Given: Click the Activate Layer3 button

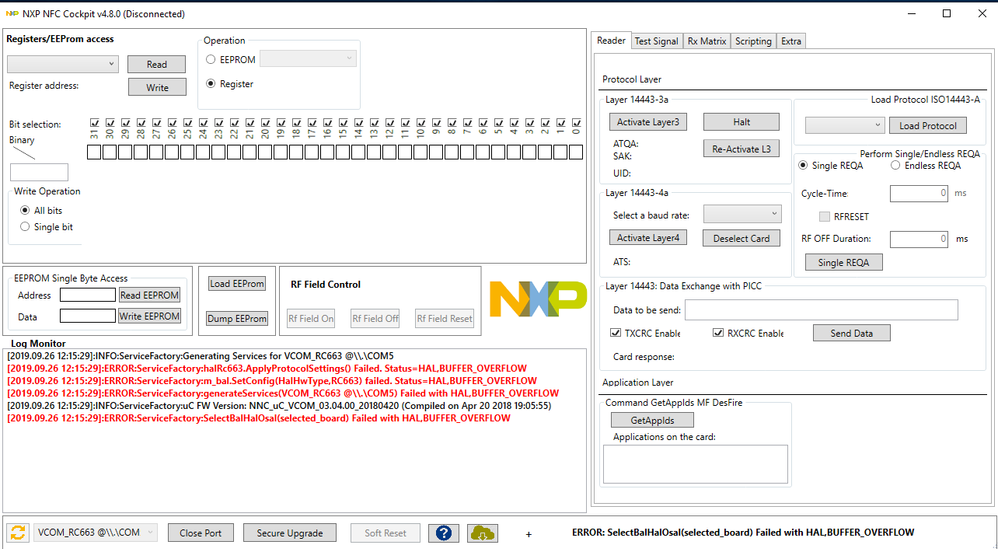Looking at the screenshot, I should (648, 122).
